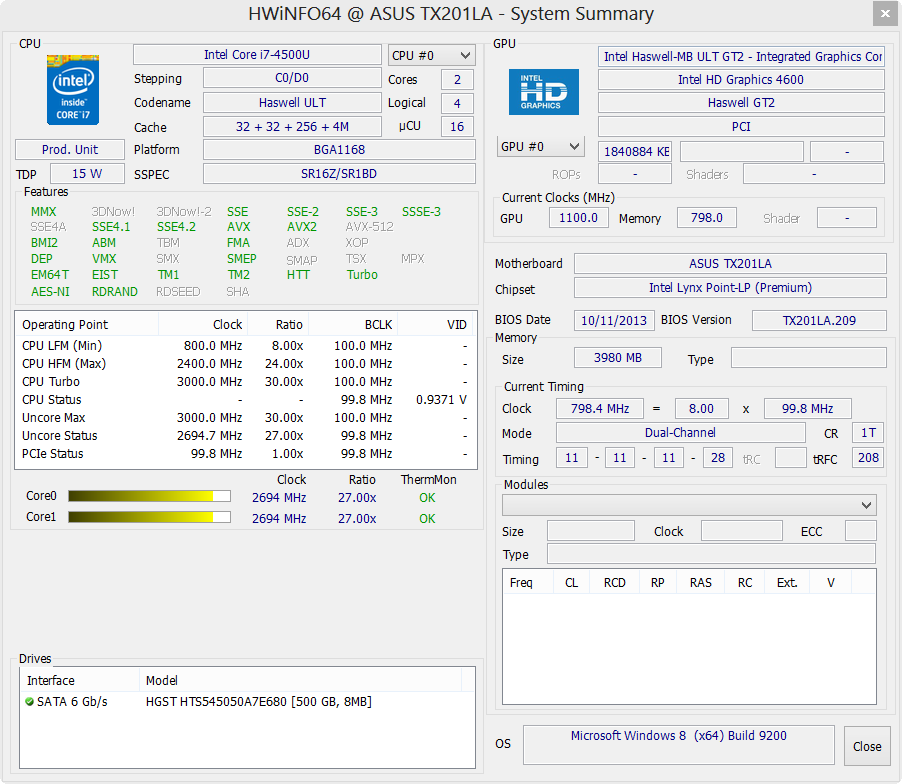This screenshot has height=784, width=902.
Task: Click the Platform value BGA1168
Action: click(x=339, y=150)
